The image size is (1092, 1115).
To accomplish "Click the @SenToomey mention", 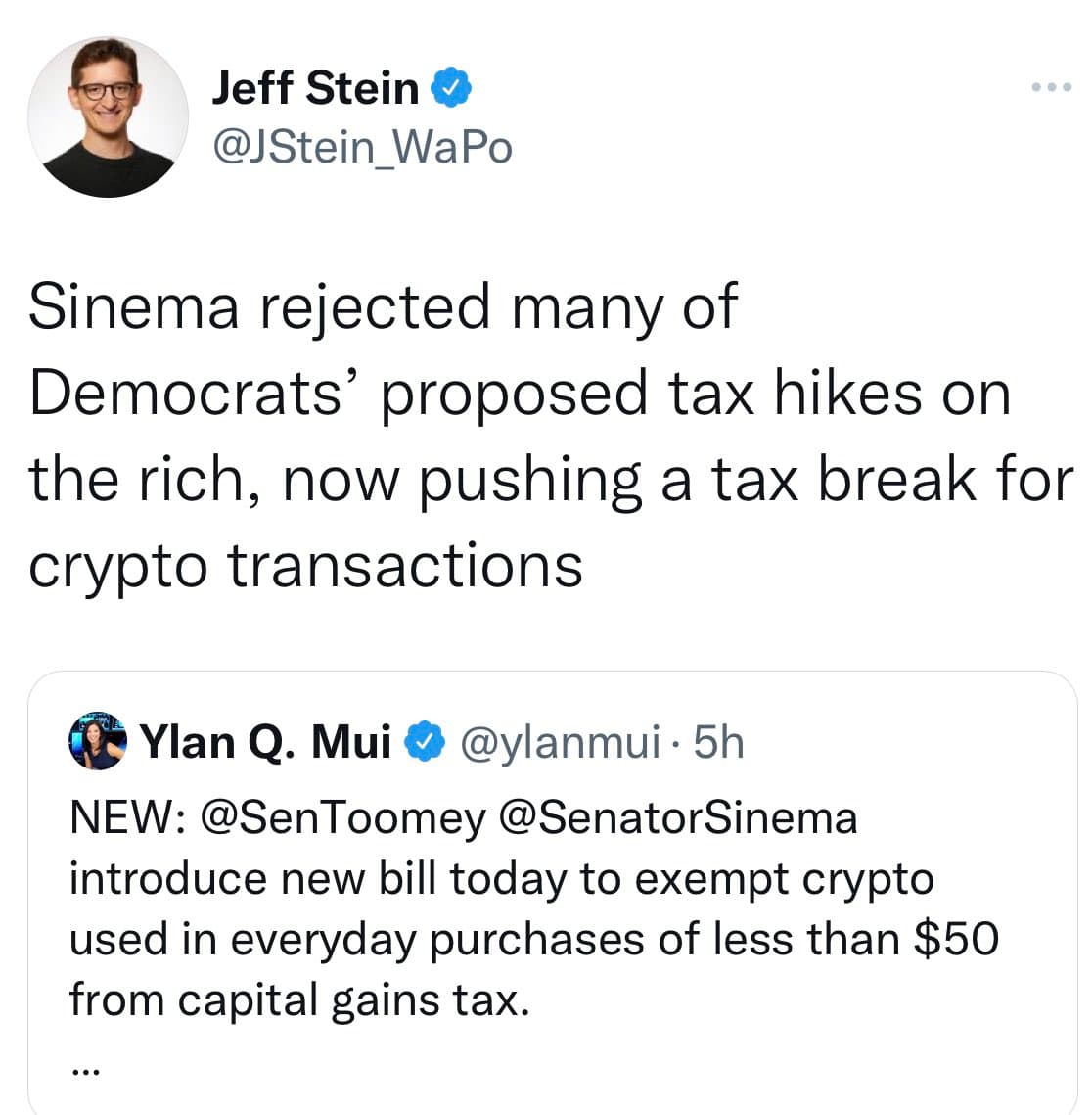I will (341, 816).
